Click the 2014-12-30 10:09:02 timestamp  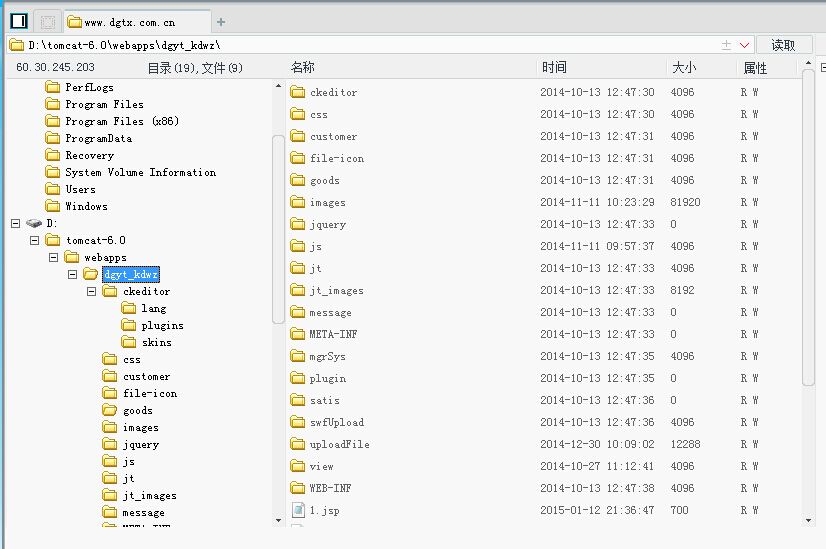tap(597, 444)
